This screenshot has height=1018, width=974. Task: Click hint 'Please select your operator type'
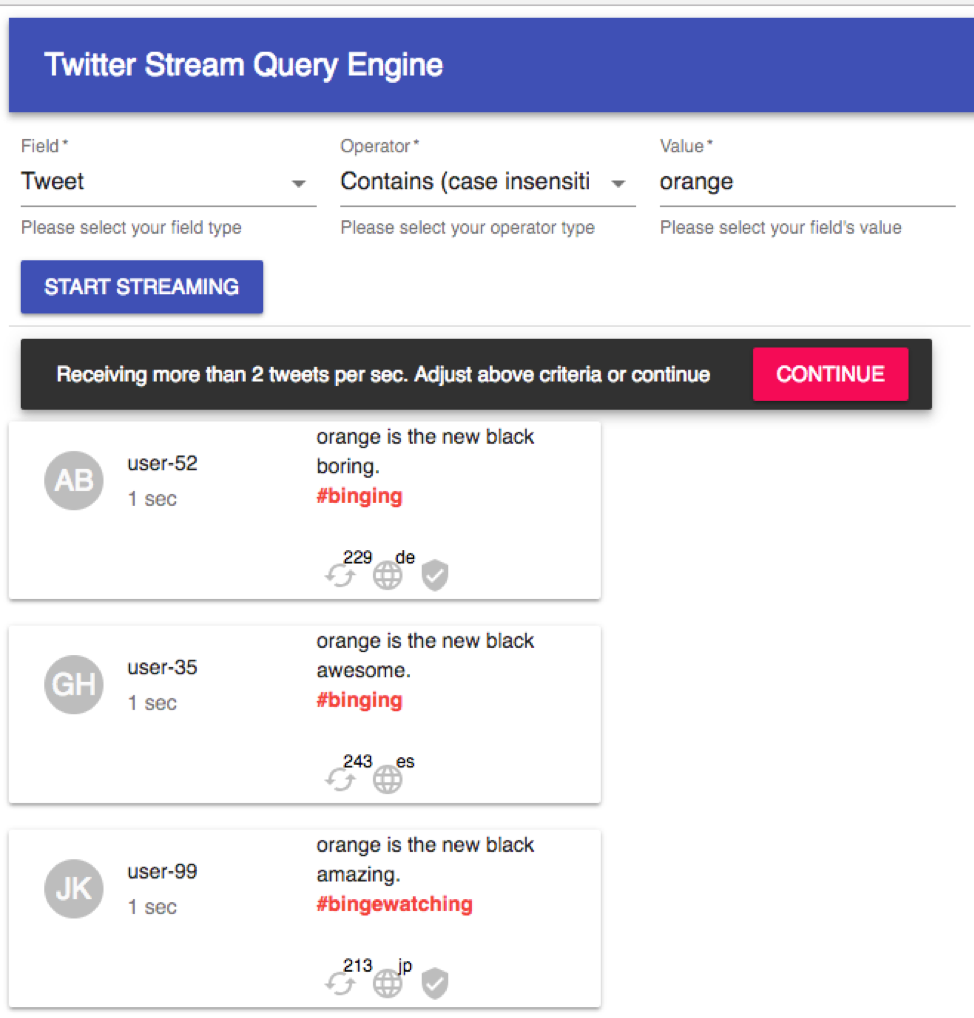point(468,228)
